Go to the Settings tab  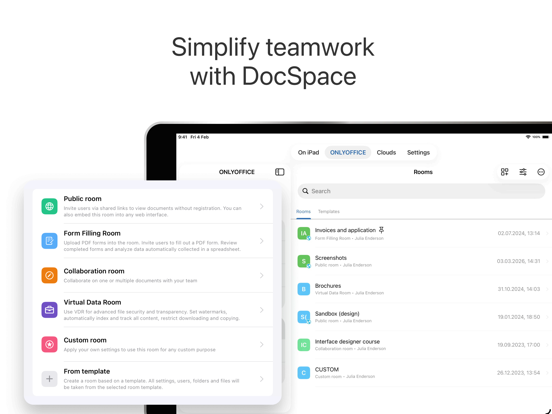(418, 152)
